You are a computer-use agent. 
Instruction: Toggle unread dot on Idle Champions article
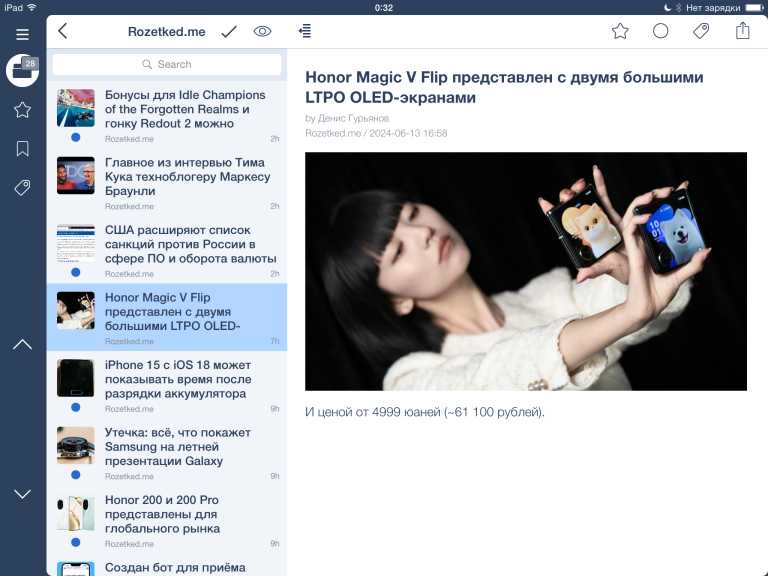click(75, 138)
